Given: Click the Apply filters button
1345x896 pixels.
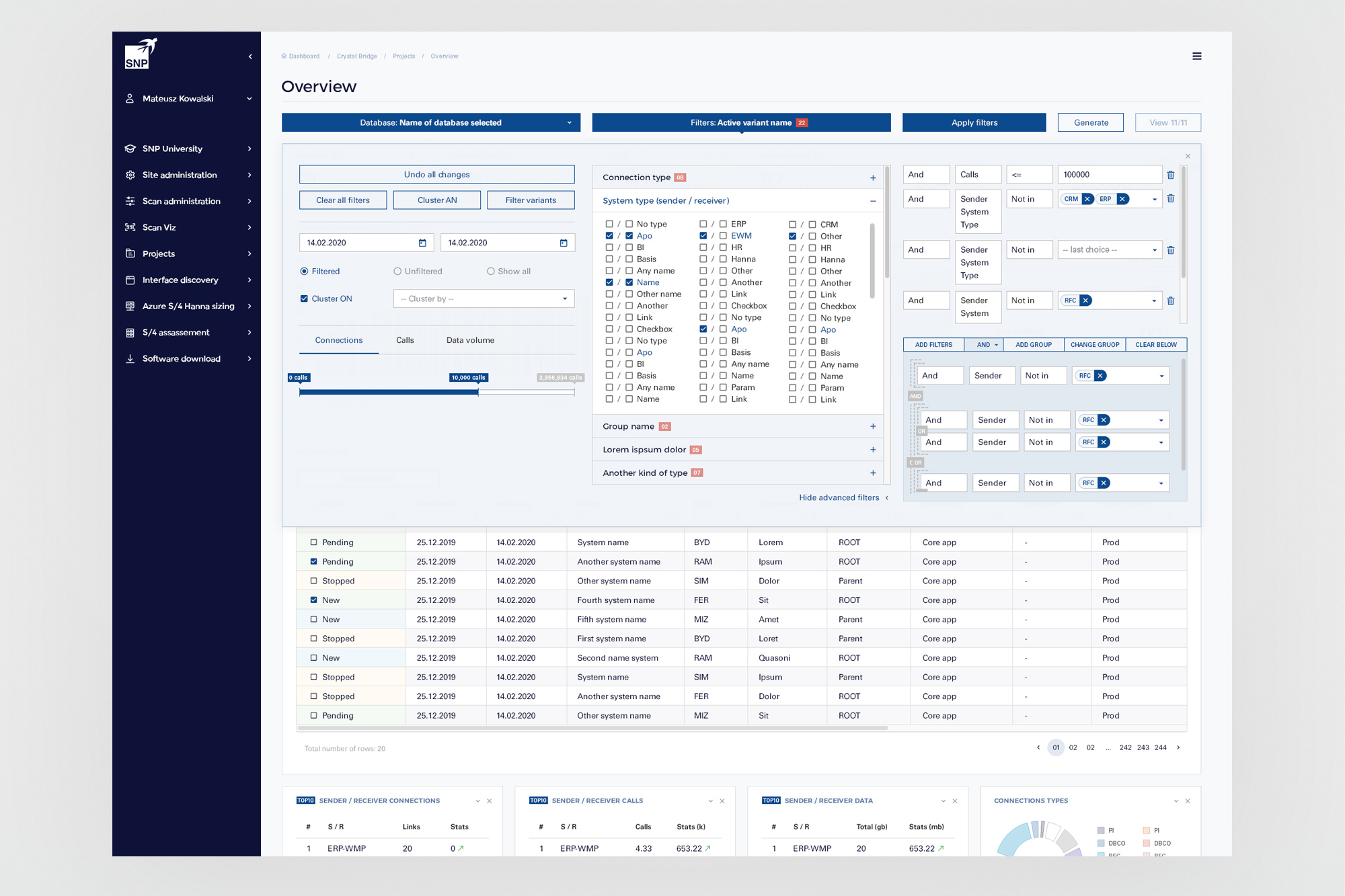Looking at the screenshot, I should 974,122.
